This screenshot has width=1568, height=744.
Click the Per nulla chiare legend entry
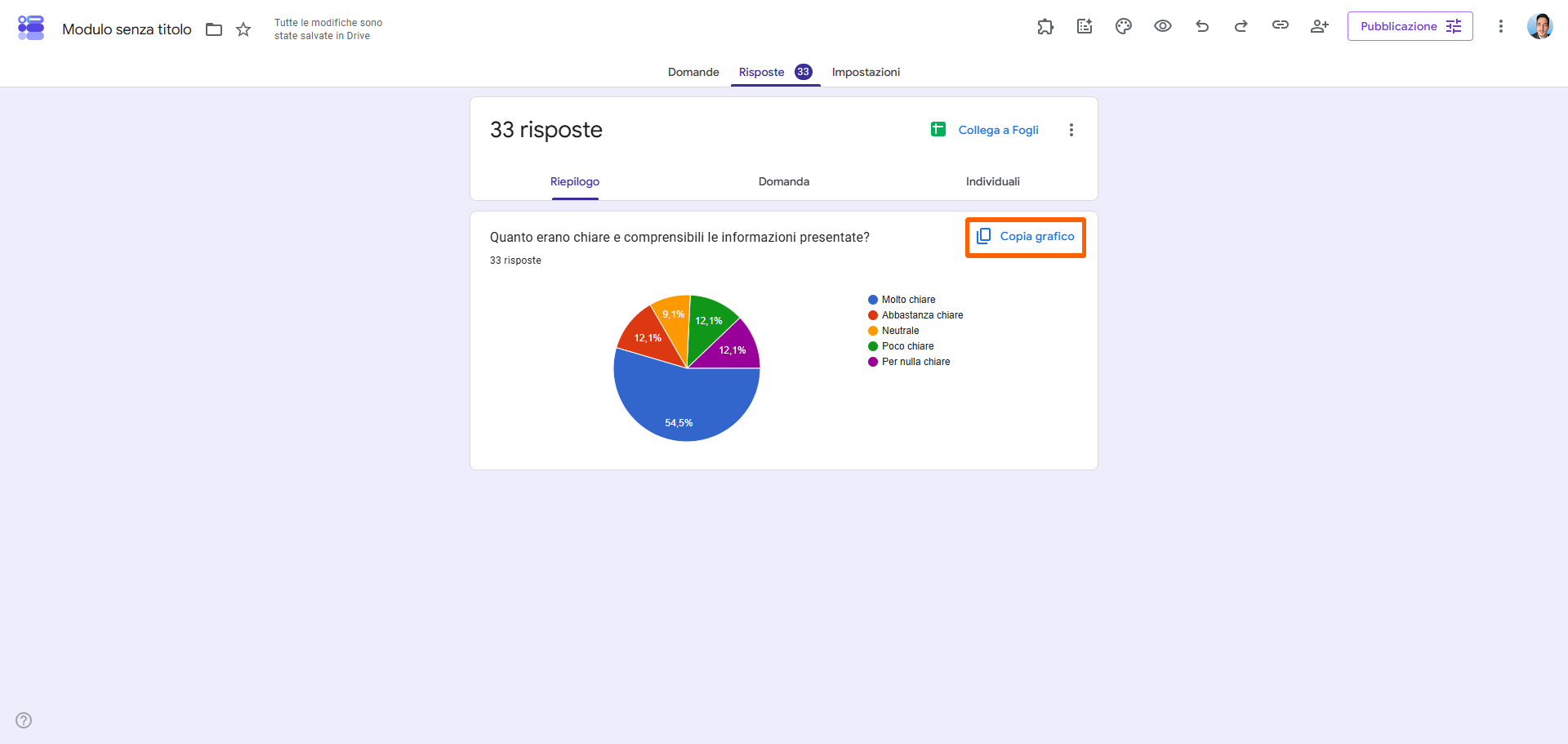(909, 362)
